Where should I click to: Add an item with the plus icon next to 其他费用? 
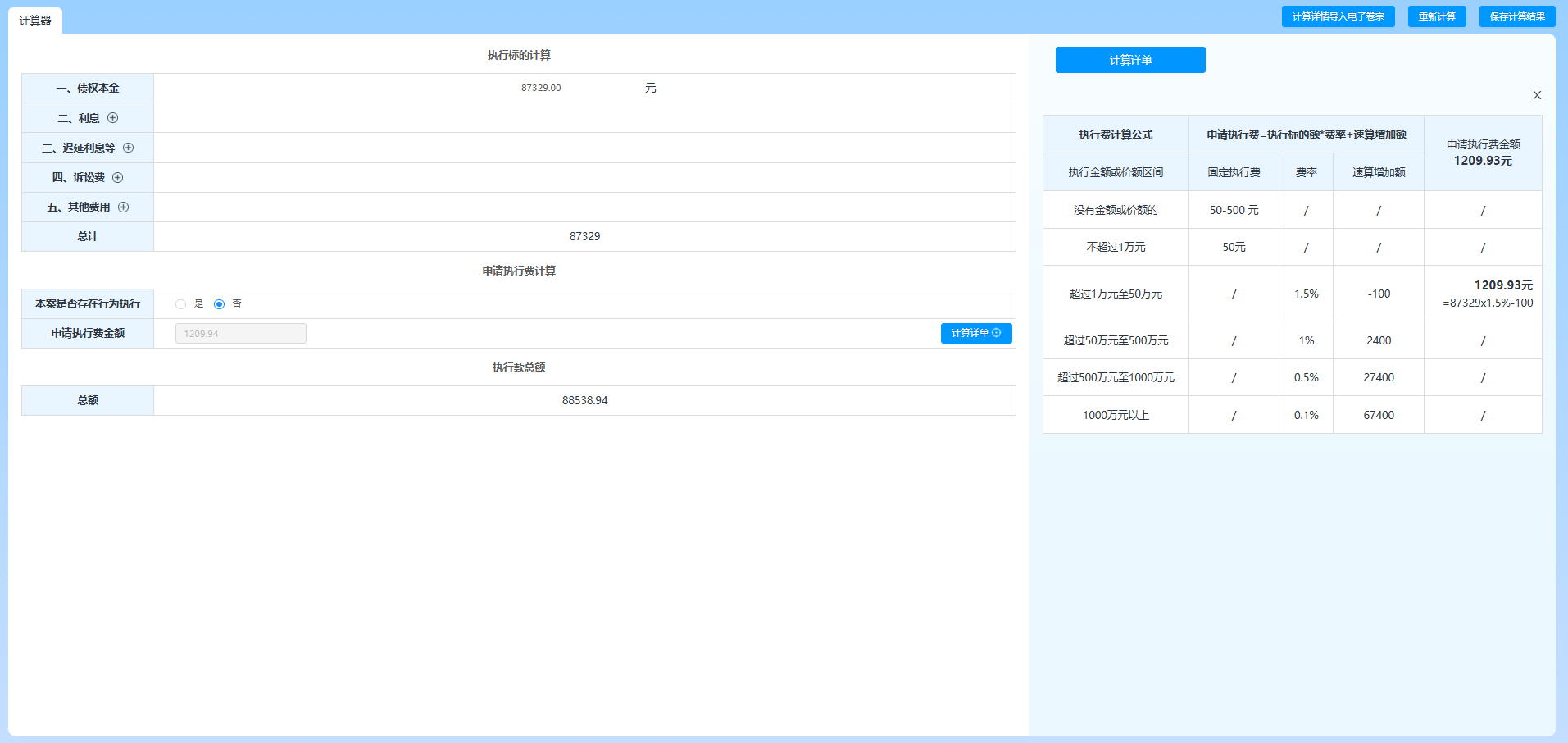coord(124,207)
